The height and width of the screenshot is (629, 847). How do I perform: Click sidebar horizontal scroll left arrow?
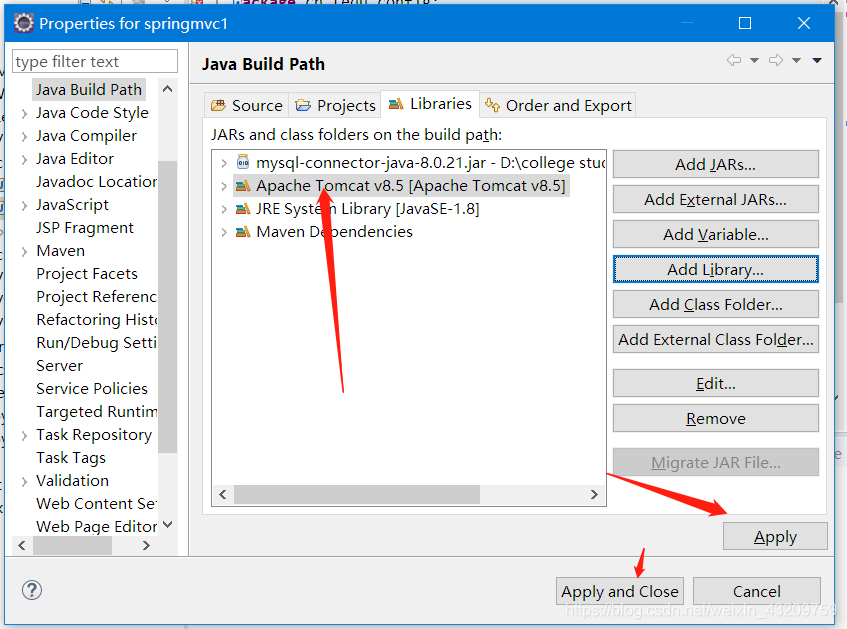point(22,546)
